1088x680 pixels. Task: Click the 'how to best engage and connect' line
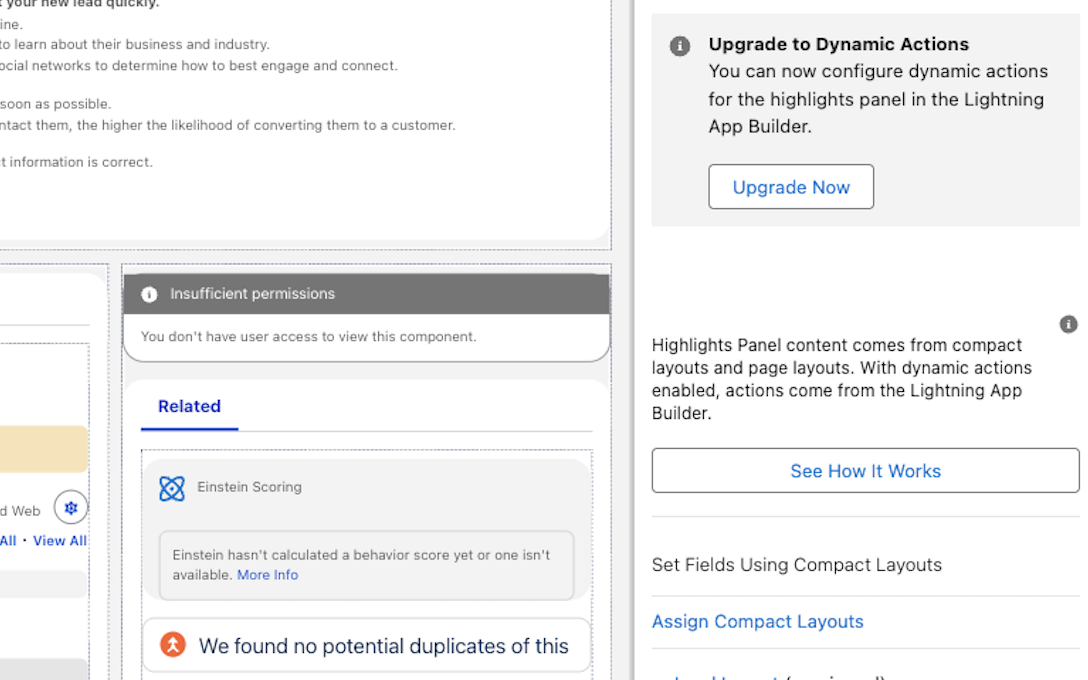pyautogui.click(x=199, y=66)
